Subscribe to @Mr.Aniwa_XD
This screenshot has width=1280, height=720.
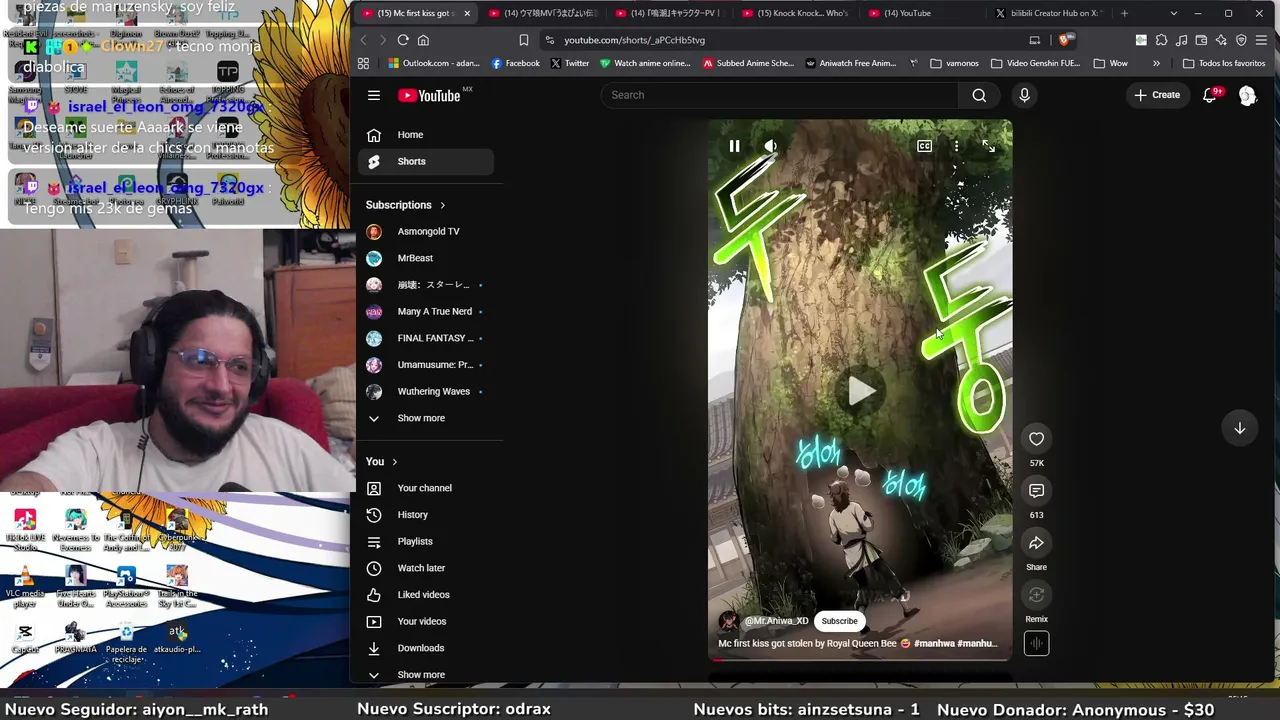(839, 621)
